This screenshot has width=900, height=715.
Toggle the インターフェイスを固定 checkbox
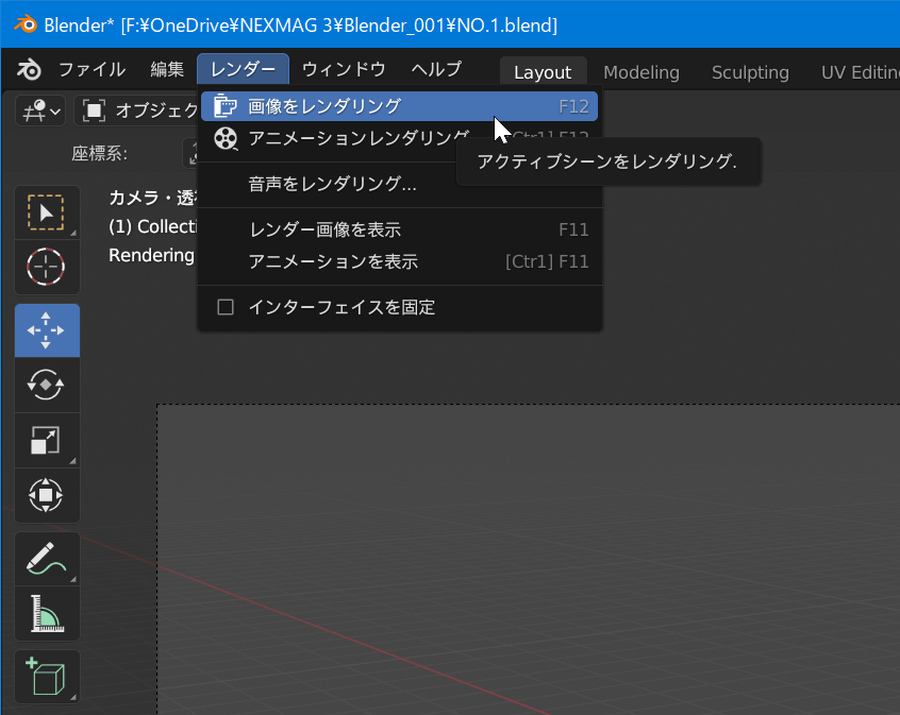[x=226, y=307]
